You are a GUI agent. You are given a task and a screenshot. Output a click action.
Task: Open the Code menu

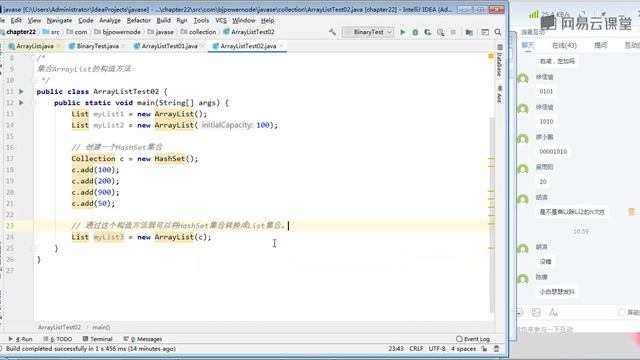[86, 20]
